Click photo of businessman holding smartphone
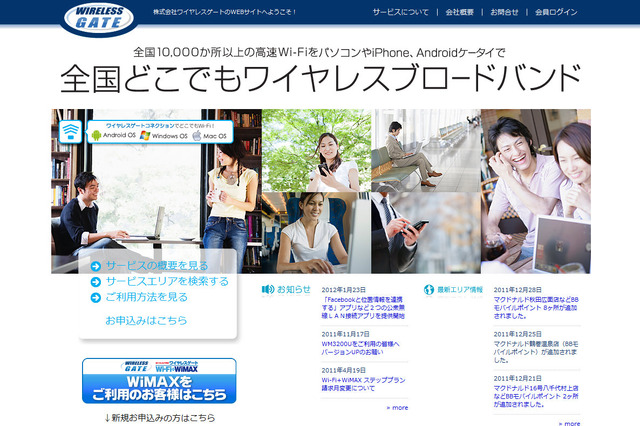 pos(426,233)
